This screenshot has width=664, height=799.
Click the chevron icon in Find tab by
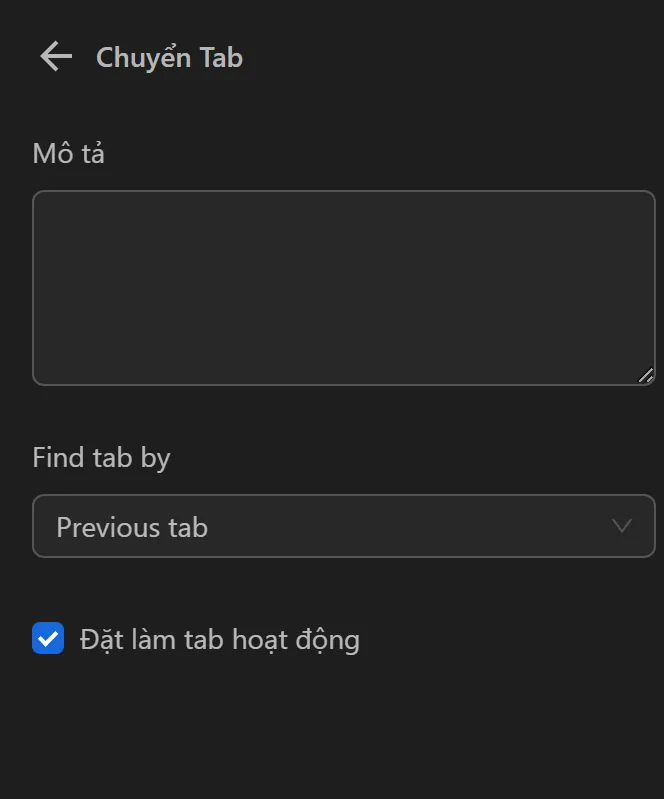tap(622, 526)
